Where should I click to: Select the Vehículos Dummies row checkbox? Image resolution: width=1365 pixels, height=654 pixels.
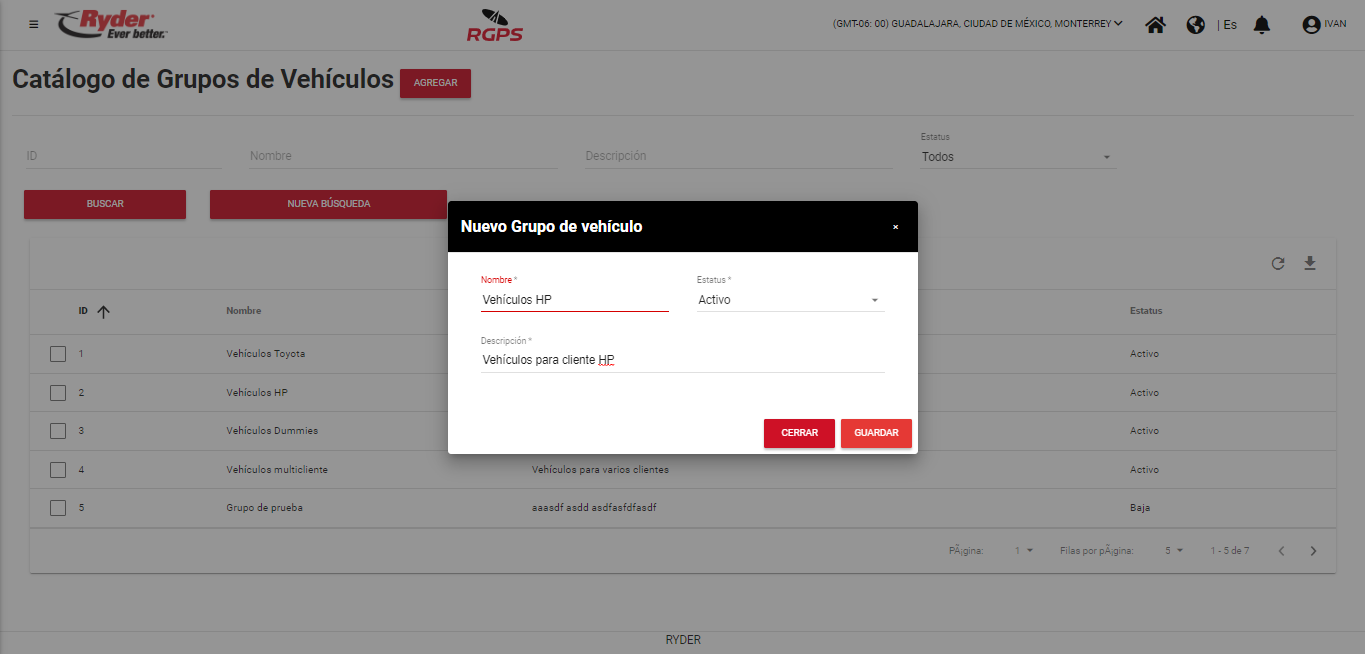[x=58, y=431]
